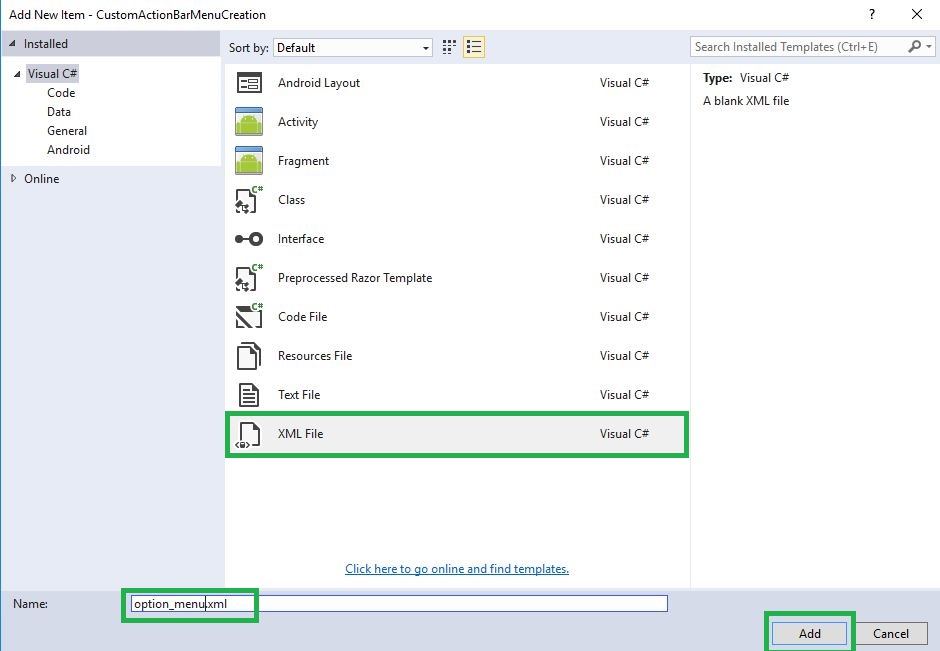Click the 'A blank XML file' description
The image size is (940, 651).
(x=746, y=101)
